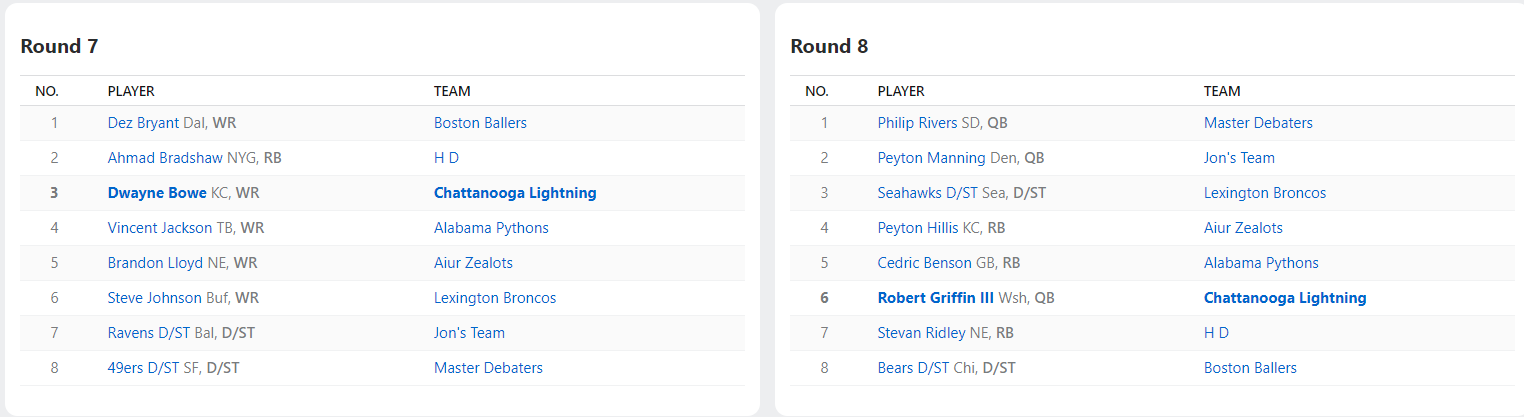Image resolution: width=1524 pixels, height=417 pixels.
Task: Select Peyton Hillis player link
Action: pos(914,228)
